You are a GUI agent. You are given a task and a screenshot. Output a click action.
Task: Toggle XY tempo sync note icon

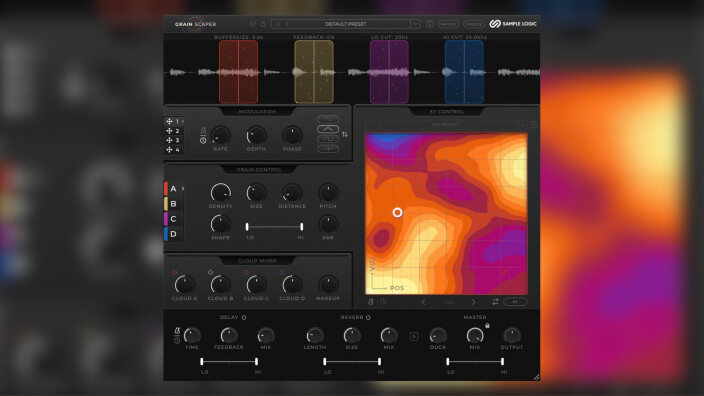(x=371, y=302)
